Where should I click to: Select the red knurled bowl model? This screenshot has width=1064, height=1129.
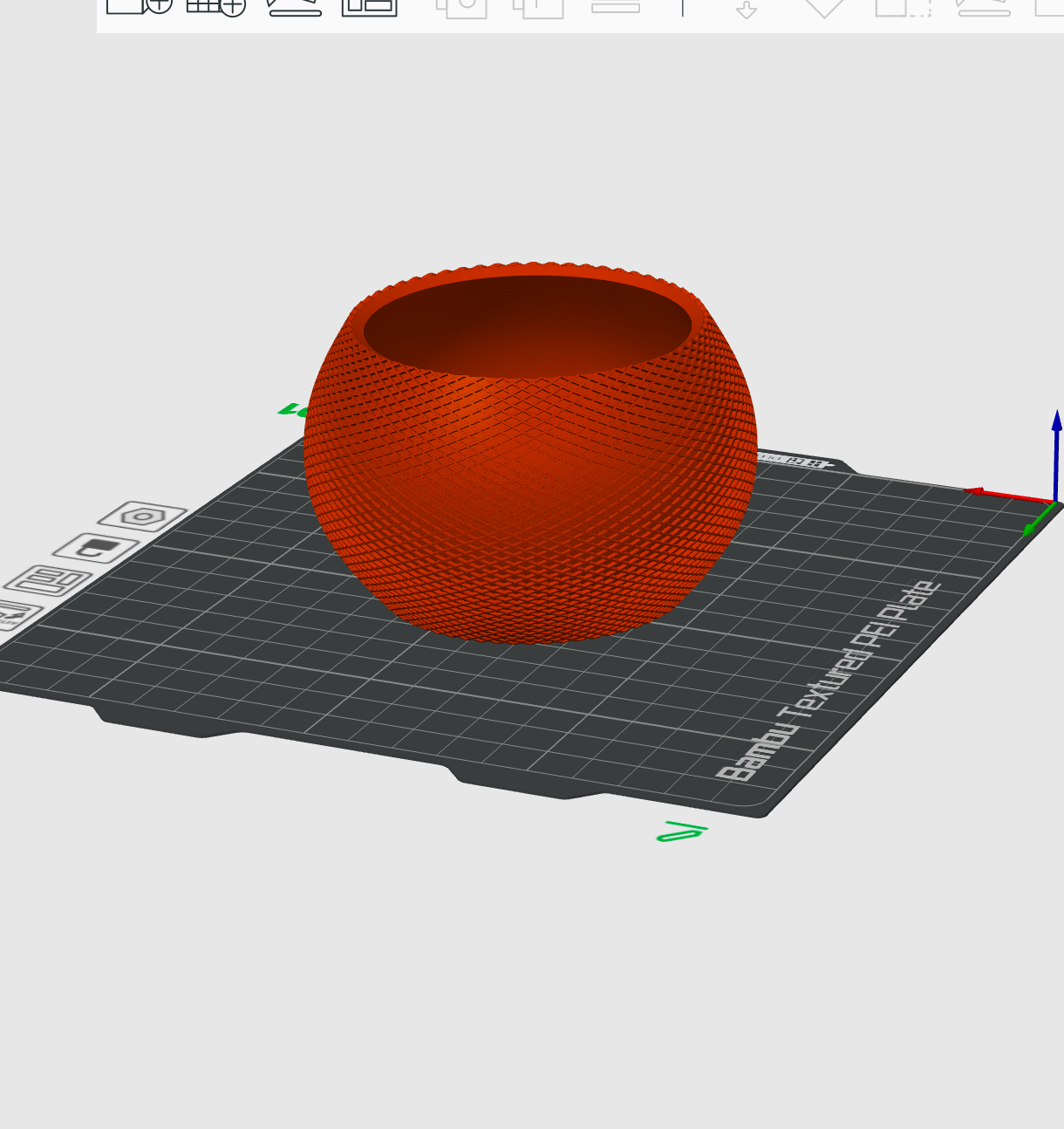530,489
